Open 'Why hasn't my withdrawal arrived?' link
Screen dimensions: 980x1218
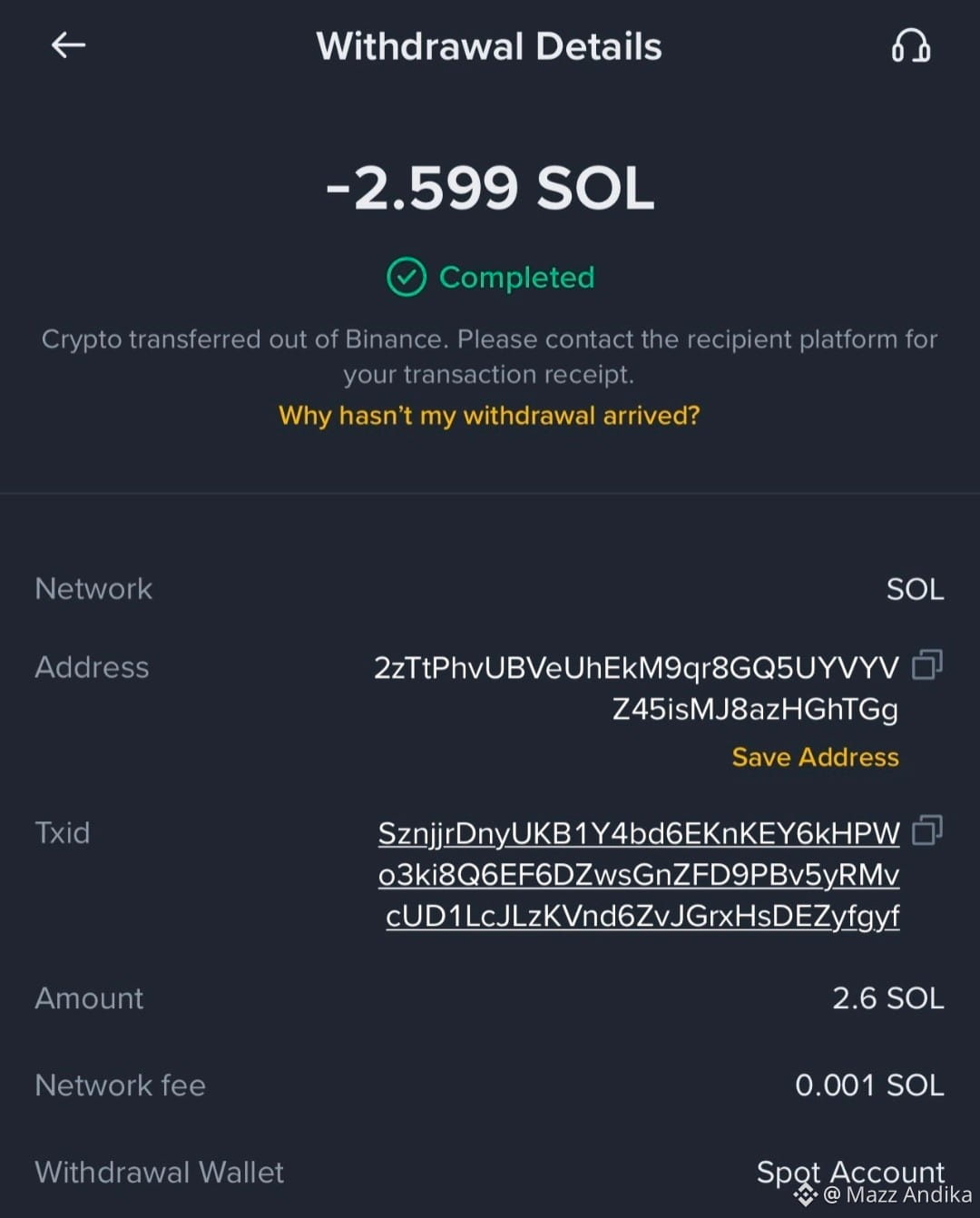[489, 416]
